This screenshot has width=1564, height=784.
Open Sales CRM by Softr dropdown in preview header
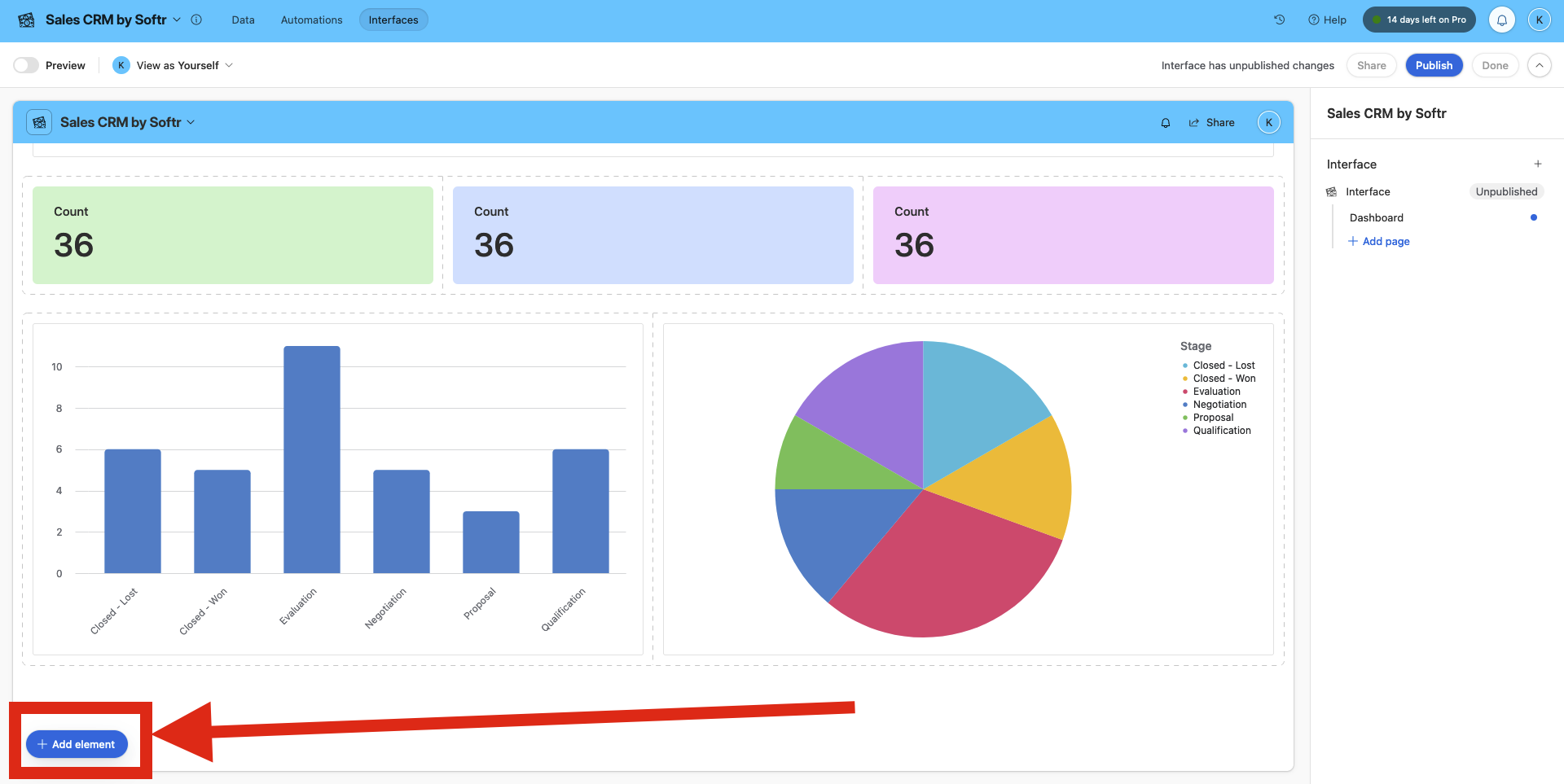click(128, 122)
